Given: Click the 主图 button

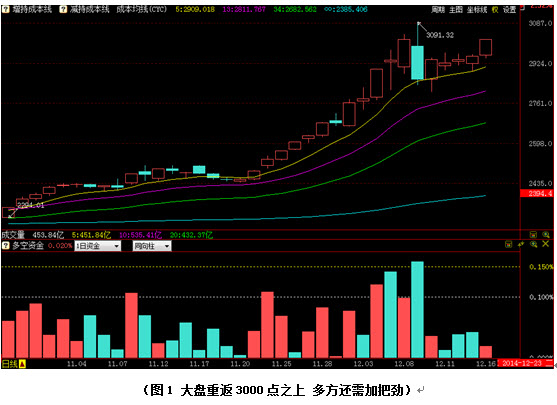Looking at the screenshot, I should coord(456,10).
